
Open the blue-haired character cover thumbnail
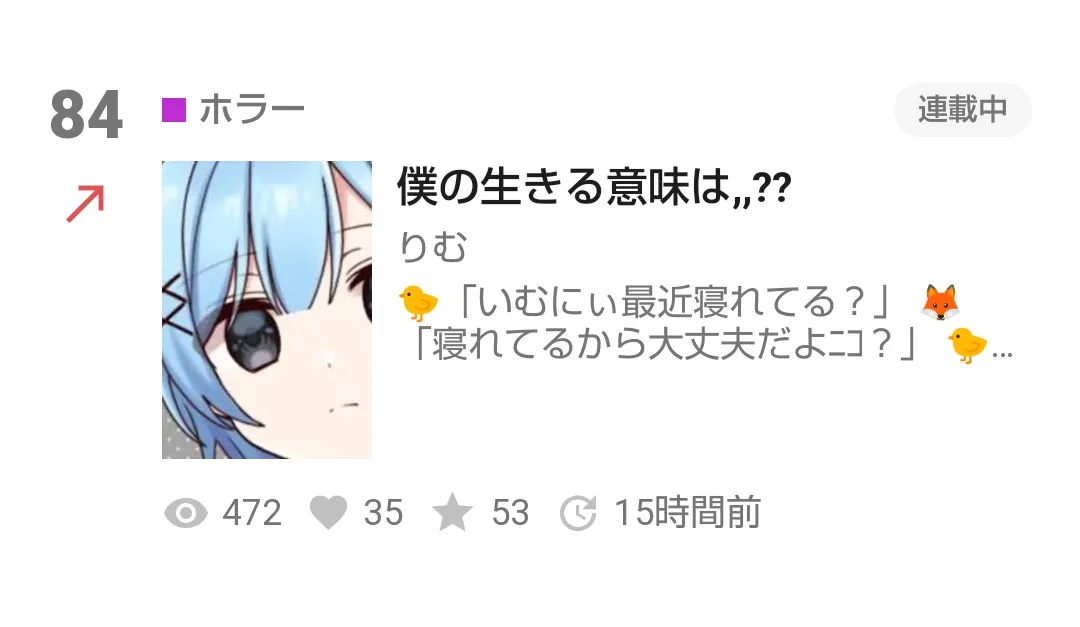[x=267, y=310]
